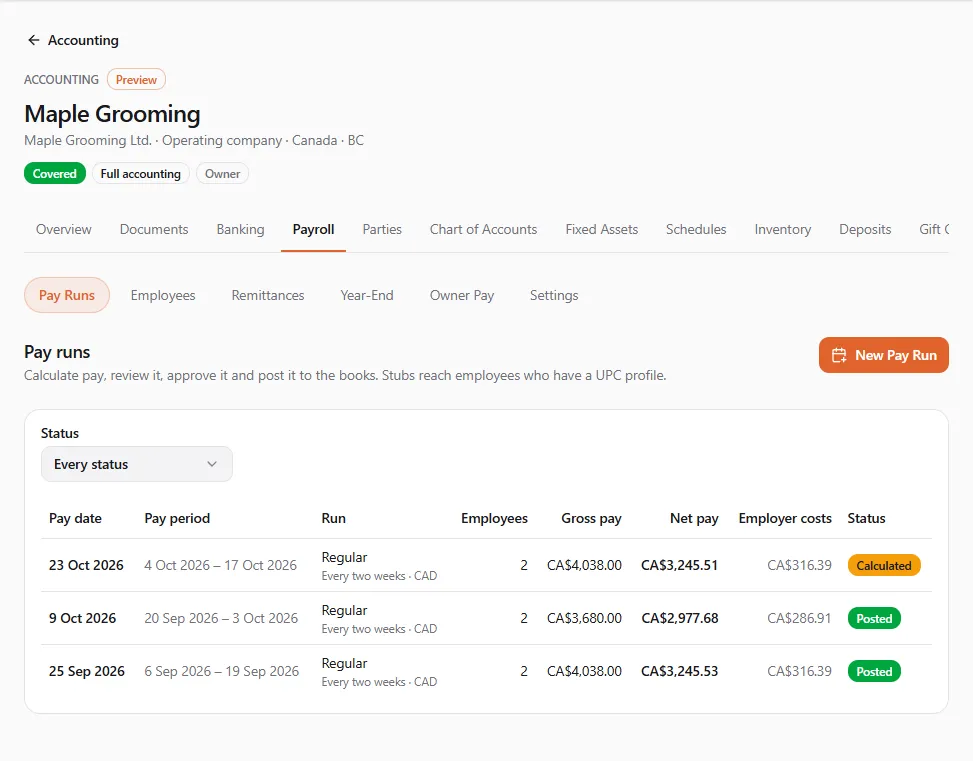Click Posted badge for 25 Sep 2026
This screenshot has height=761, width=973.
874,672
